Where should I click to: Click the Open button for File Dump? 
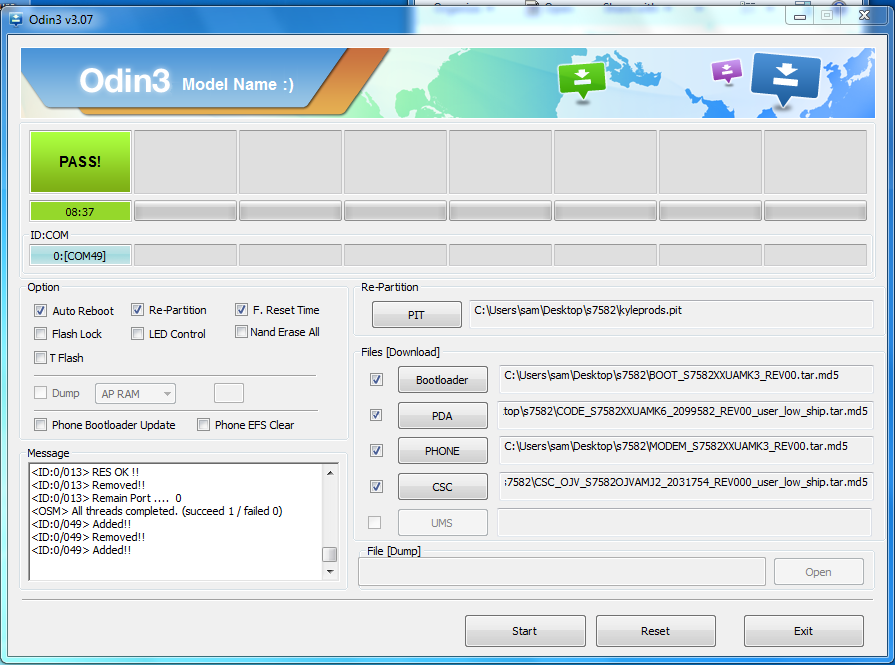[819, 572]
